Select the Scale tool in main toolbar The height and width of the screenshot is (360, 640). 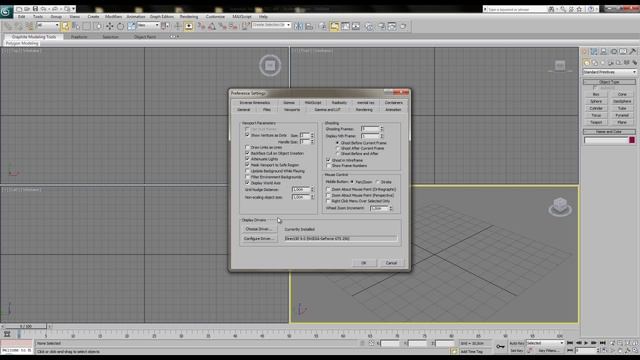coord(131,26)
